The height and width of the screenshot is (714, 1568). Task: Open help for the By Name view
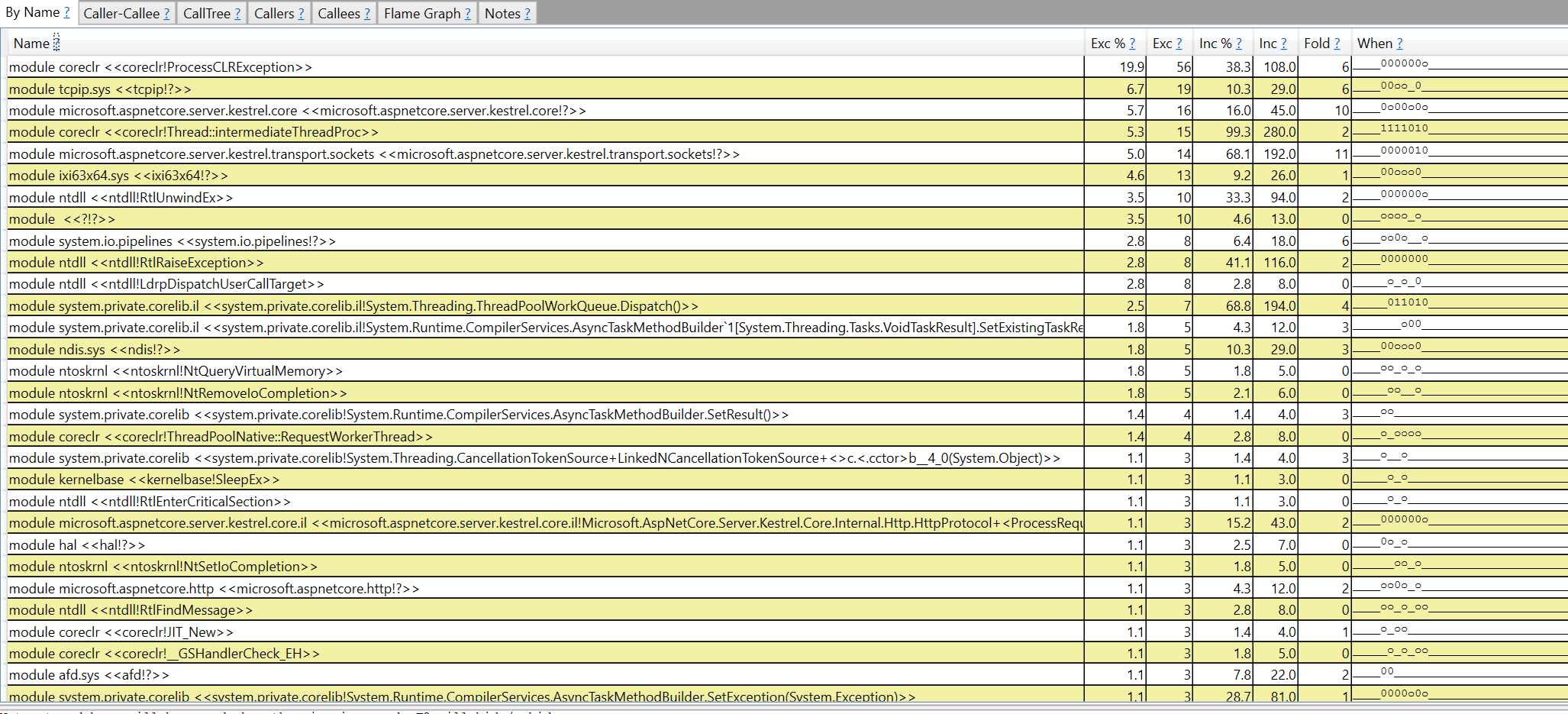[x=67, y=12]
